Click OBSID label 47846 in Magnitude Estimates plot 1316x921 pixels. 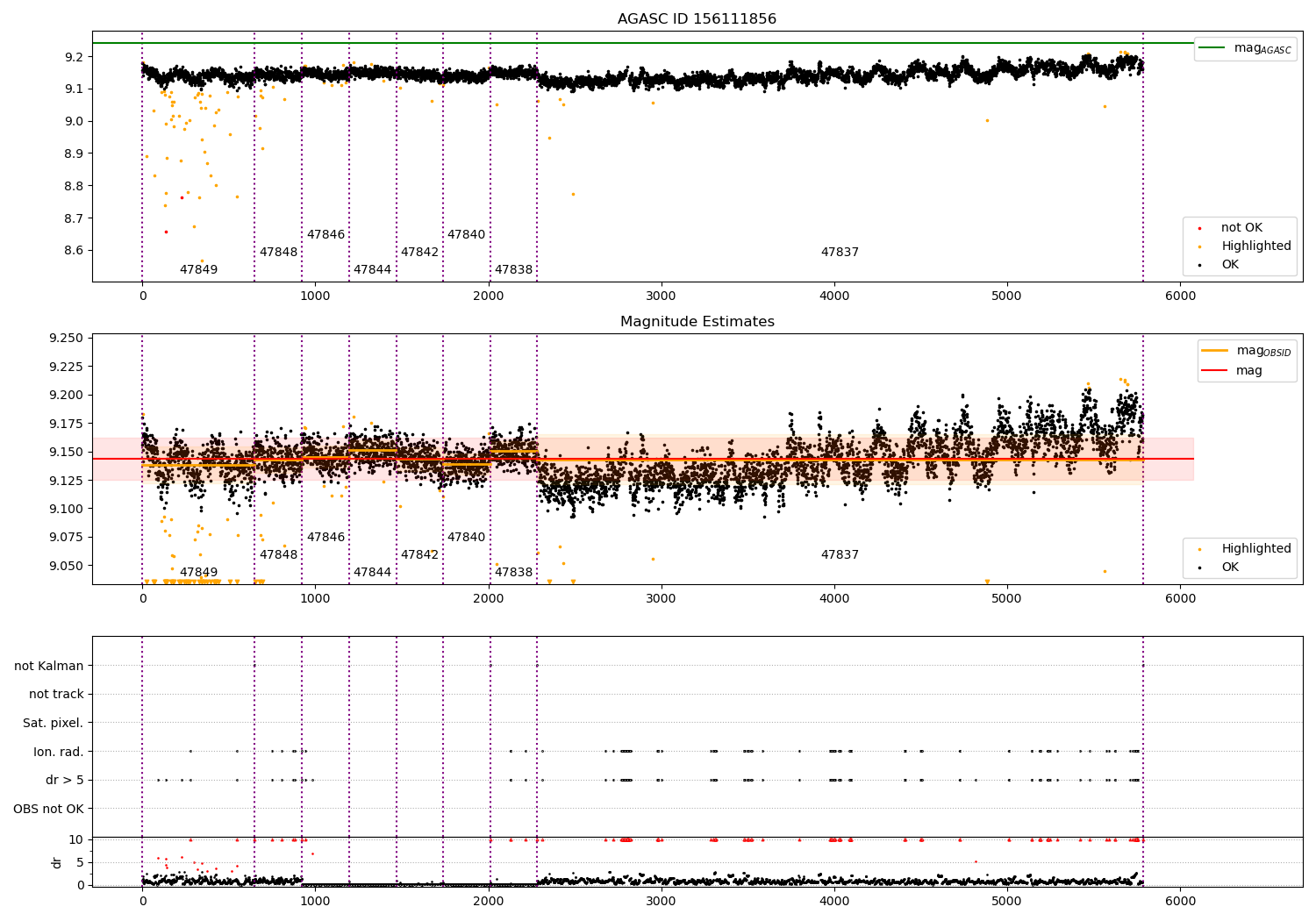(325, 538)
